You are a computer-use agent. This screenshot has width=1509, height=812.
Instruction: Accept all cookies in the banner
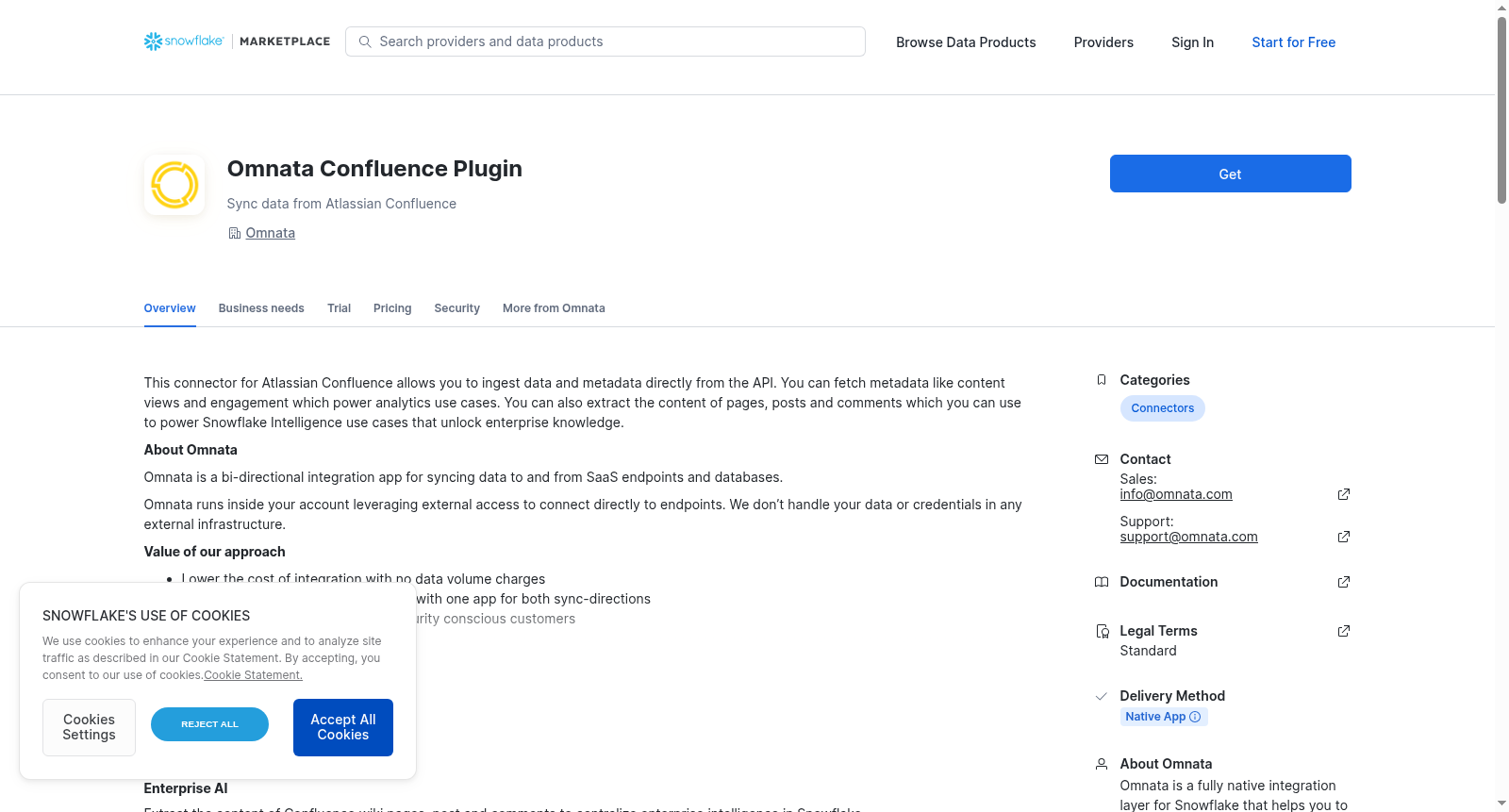pyautogui.click(x=343, y=727)
